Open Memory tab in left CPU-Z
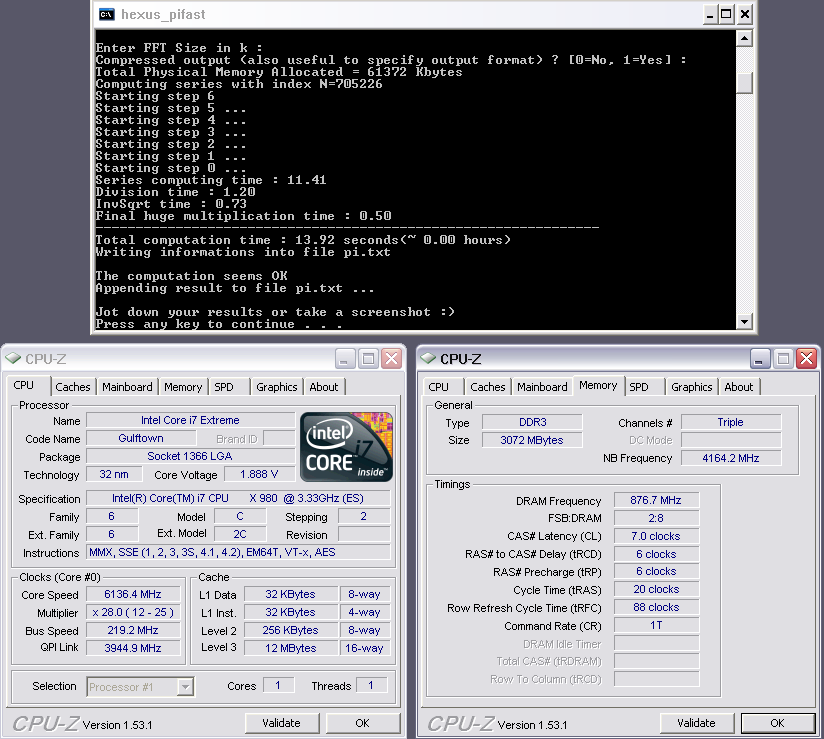This screenshot has height=739, width=824. 183,387
